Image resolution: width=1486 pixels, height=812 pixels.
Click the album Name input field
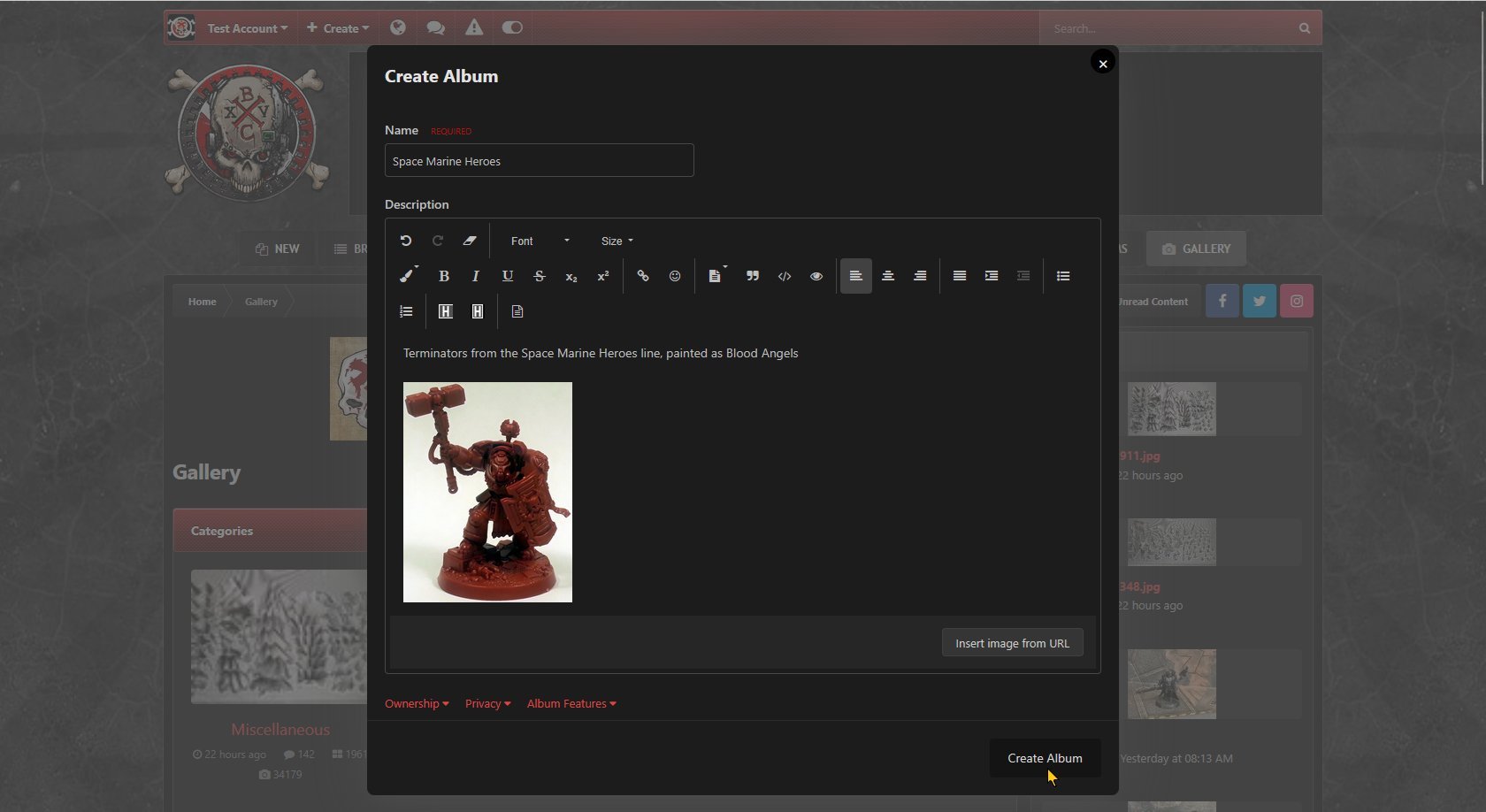pos(539,161)
